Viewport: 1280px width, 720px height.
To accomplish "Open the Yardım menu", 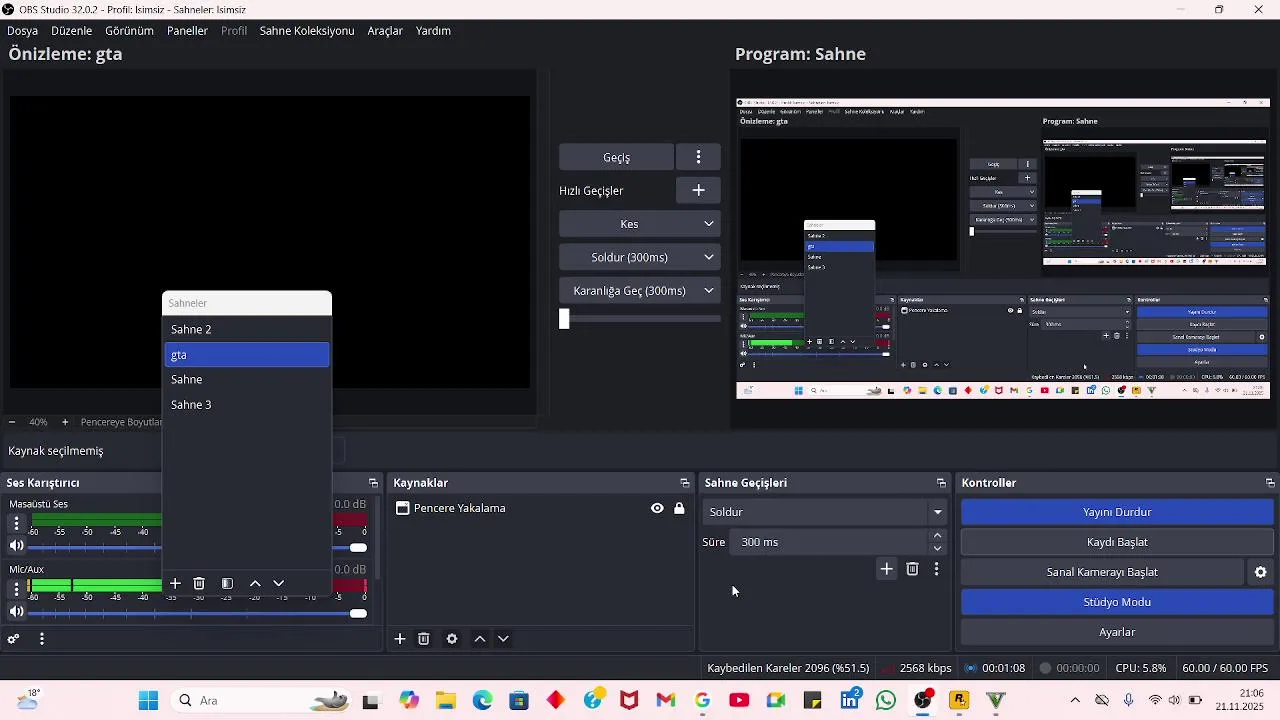I will click(x=433, y=31).
